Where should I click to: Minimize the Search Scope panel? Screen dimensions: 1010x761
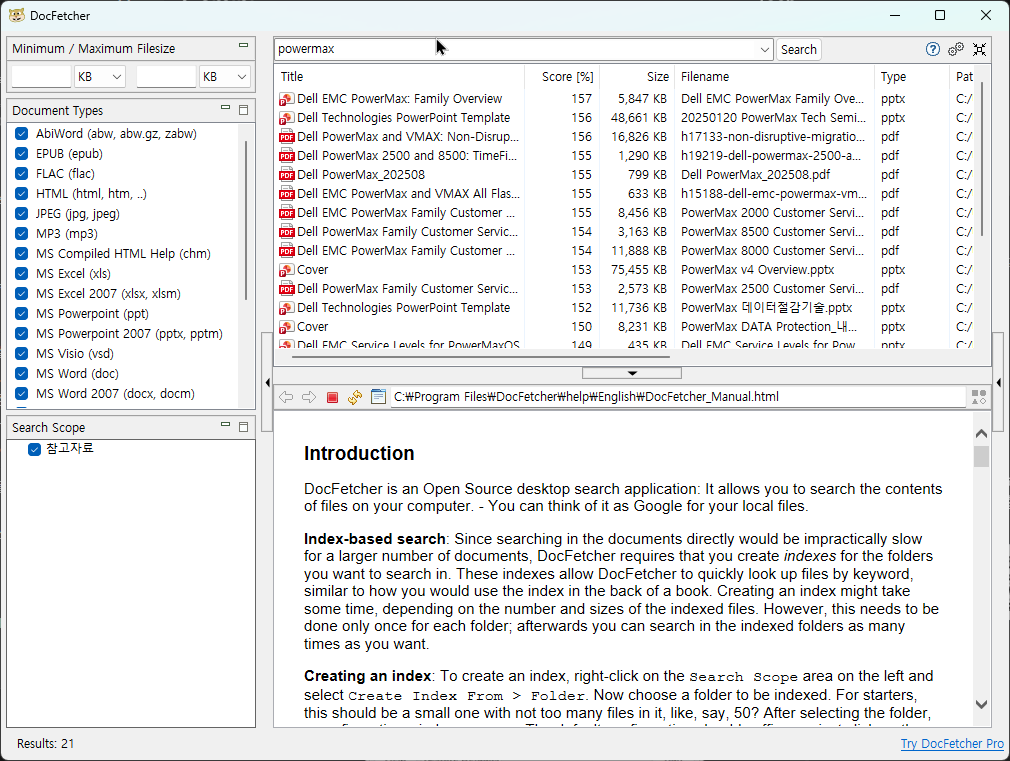click(x=225, y=425)
